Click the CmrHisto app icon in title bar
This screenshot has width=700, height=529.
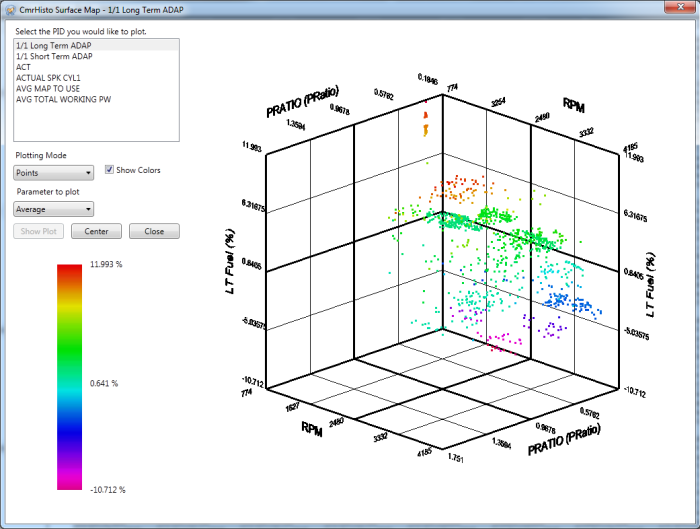(x=10, y=9)
